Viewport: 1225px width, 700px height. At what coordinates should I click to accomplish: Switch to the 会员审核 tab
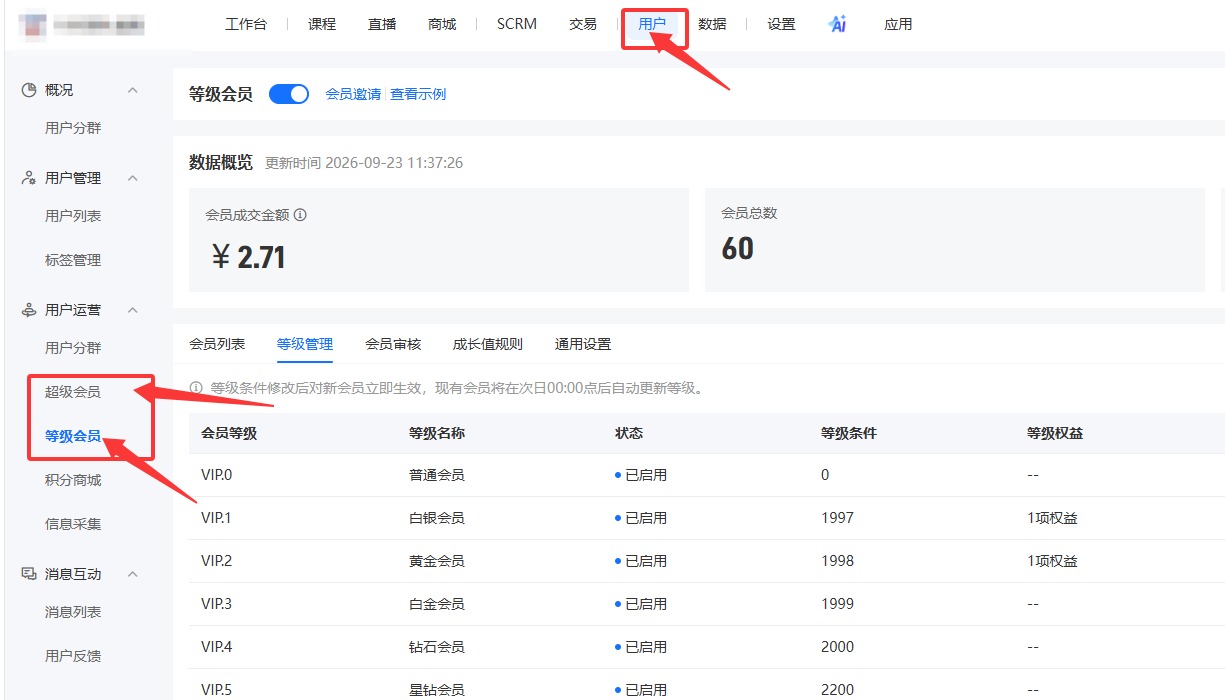click(393, 344)
